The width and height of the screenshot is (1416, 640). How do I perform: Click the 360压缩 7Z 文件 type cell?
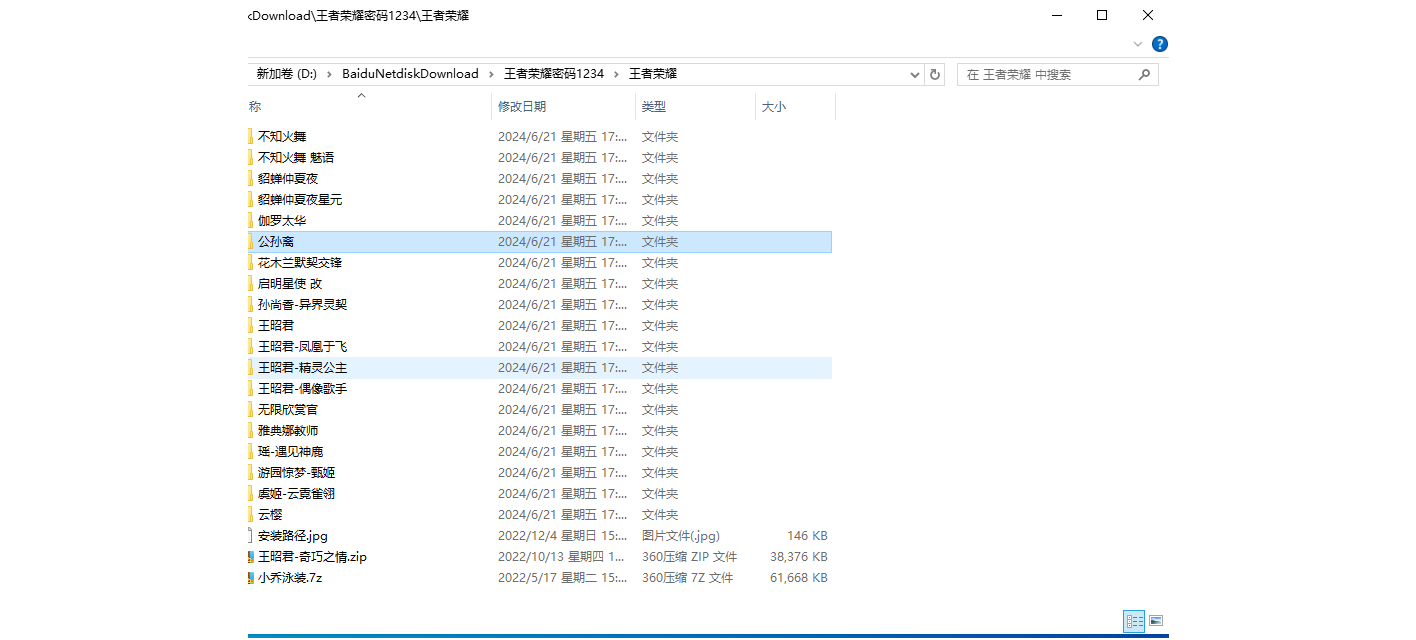click(x=687, y=577)
